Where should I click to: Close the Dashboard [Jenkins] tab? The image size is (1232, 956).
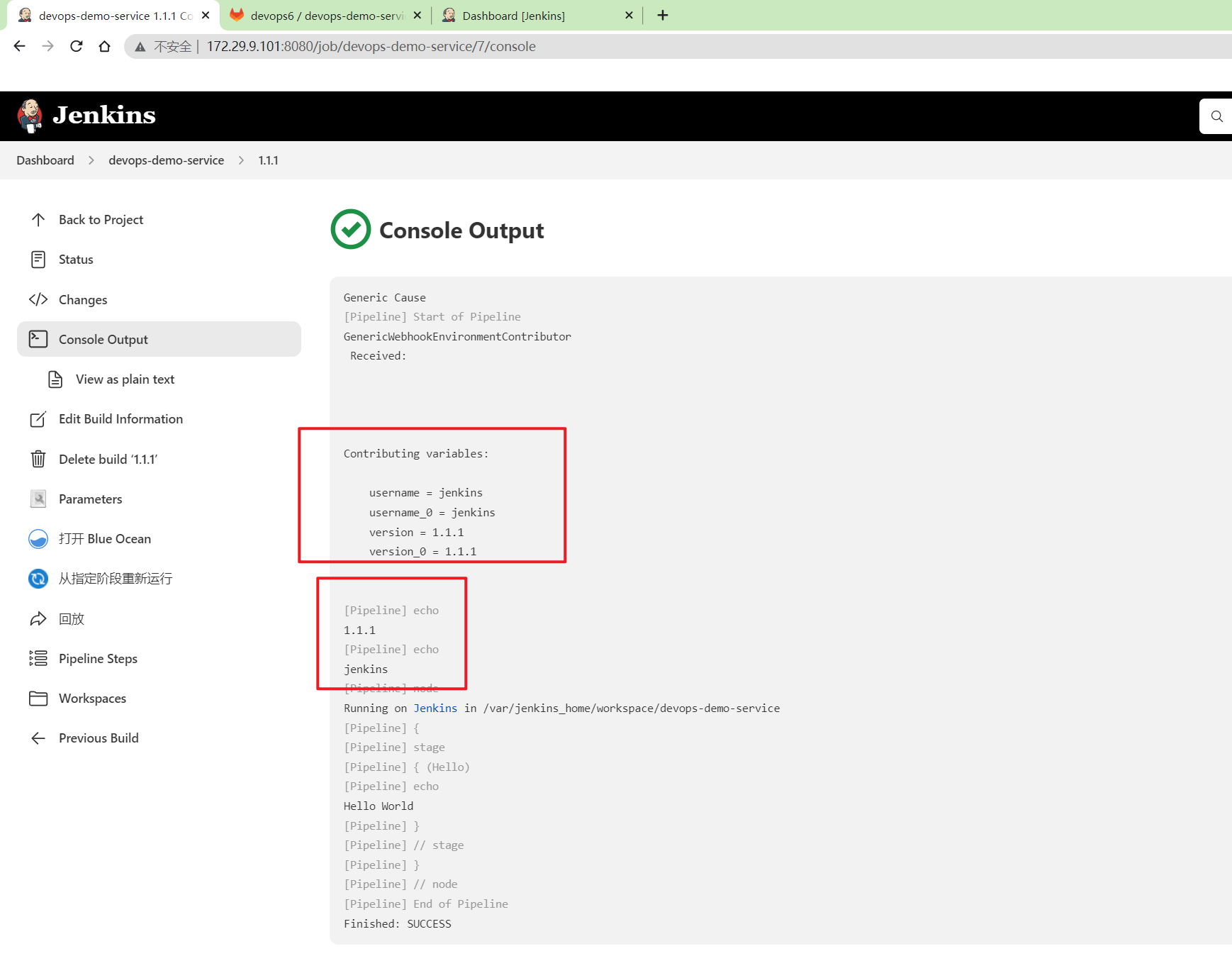point(629,15)
